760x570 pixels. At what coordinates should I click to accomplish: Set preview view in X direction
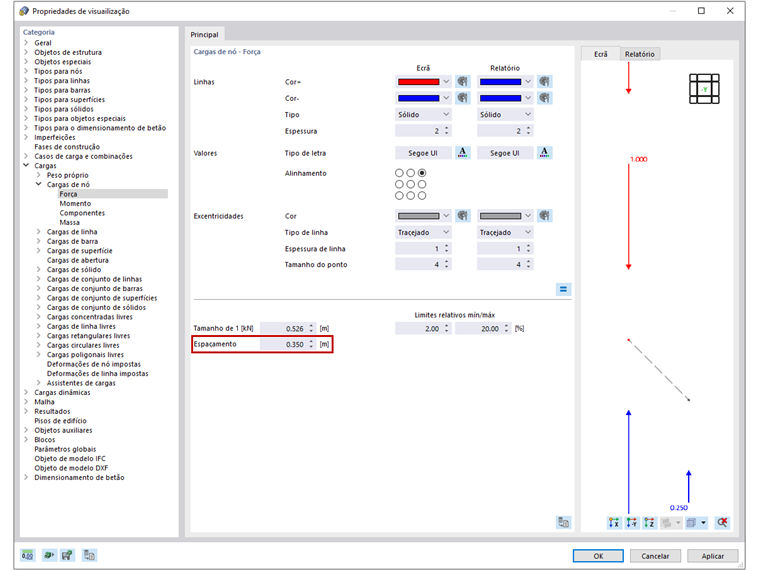(614, 522)
